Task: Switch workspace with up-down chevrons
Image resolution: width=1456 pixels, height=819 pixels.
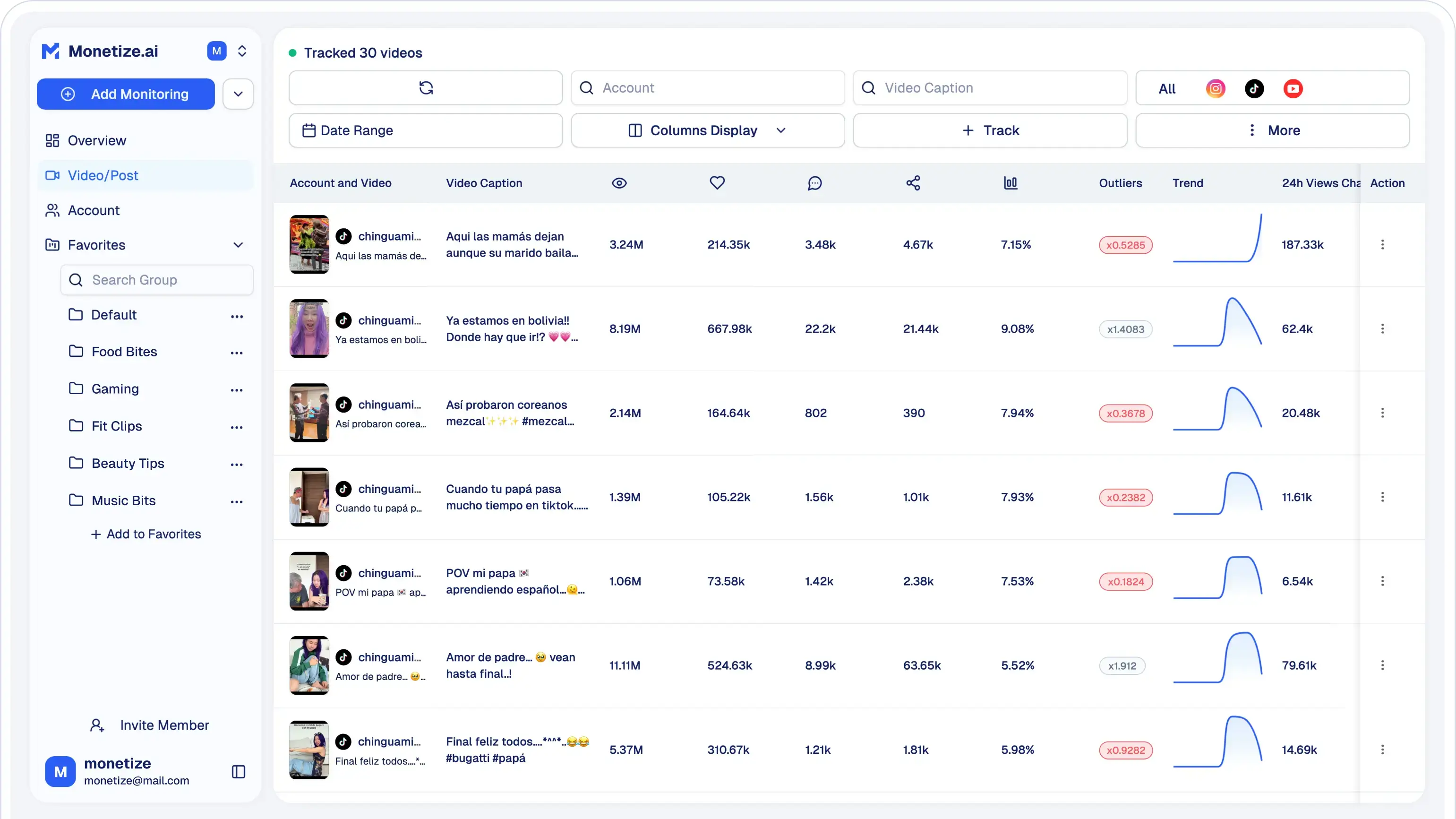Action: pyautogui.click(x=242, y=52)
